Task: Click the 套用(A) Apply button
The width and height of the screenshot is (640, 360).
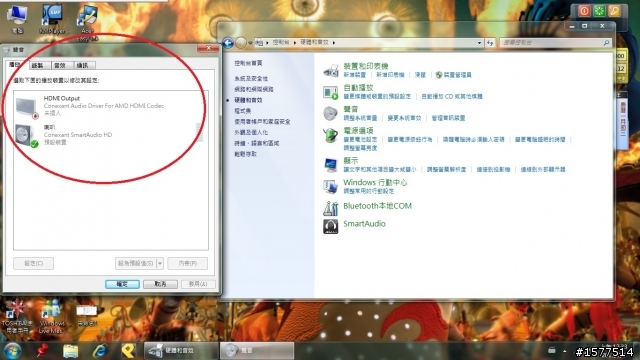Action: coord(198,284)
